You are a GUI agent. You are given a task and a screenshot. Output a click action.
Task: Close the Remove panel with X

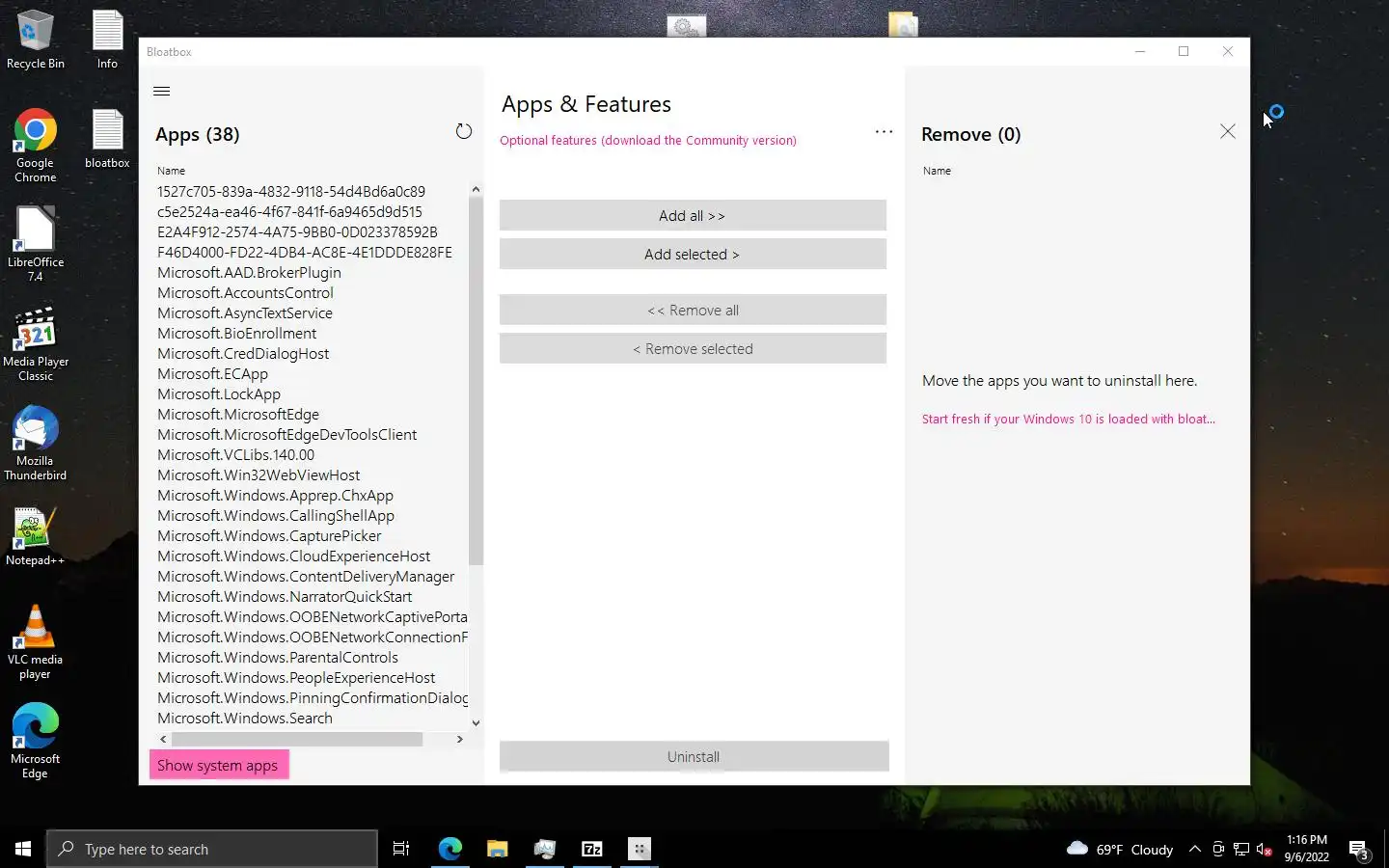[1227, 131]
